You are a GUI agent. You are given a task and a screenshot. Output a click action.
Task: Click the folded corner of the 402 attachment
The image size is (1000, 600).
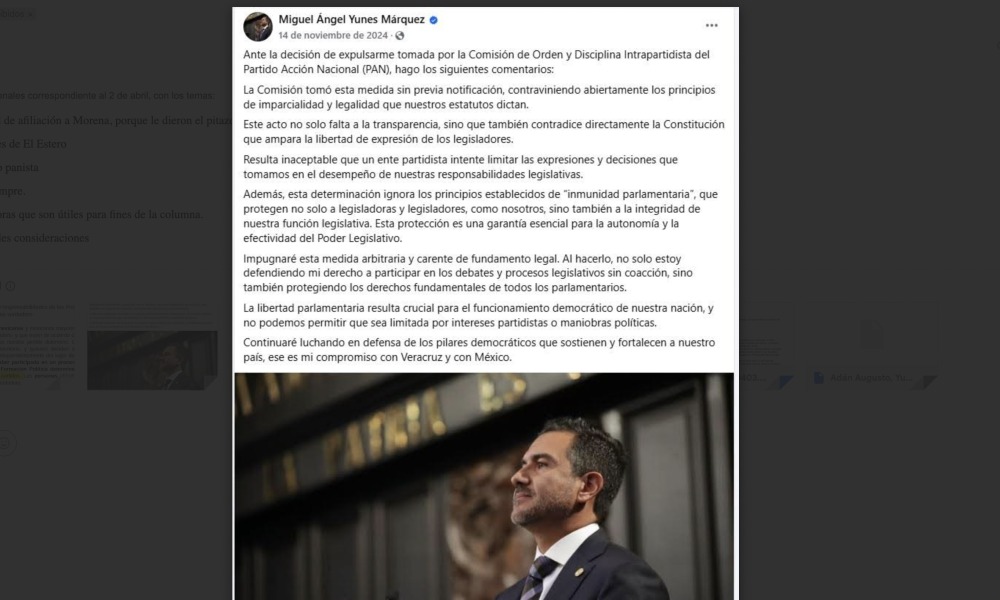tap(785, 381)
